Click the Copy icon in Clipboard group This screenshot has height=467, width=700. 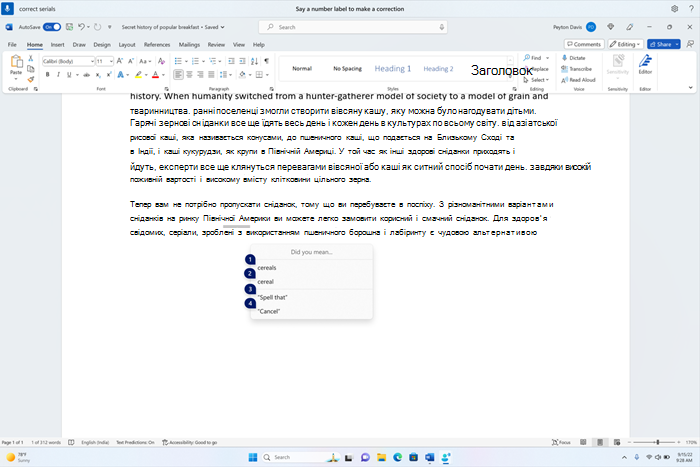[30, 69]
